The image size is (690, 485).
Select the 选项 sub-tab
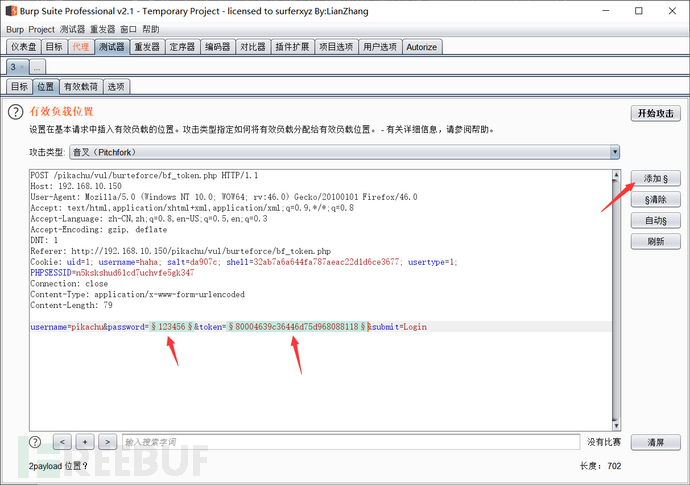[x=116, y=86]
